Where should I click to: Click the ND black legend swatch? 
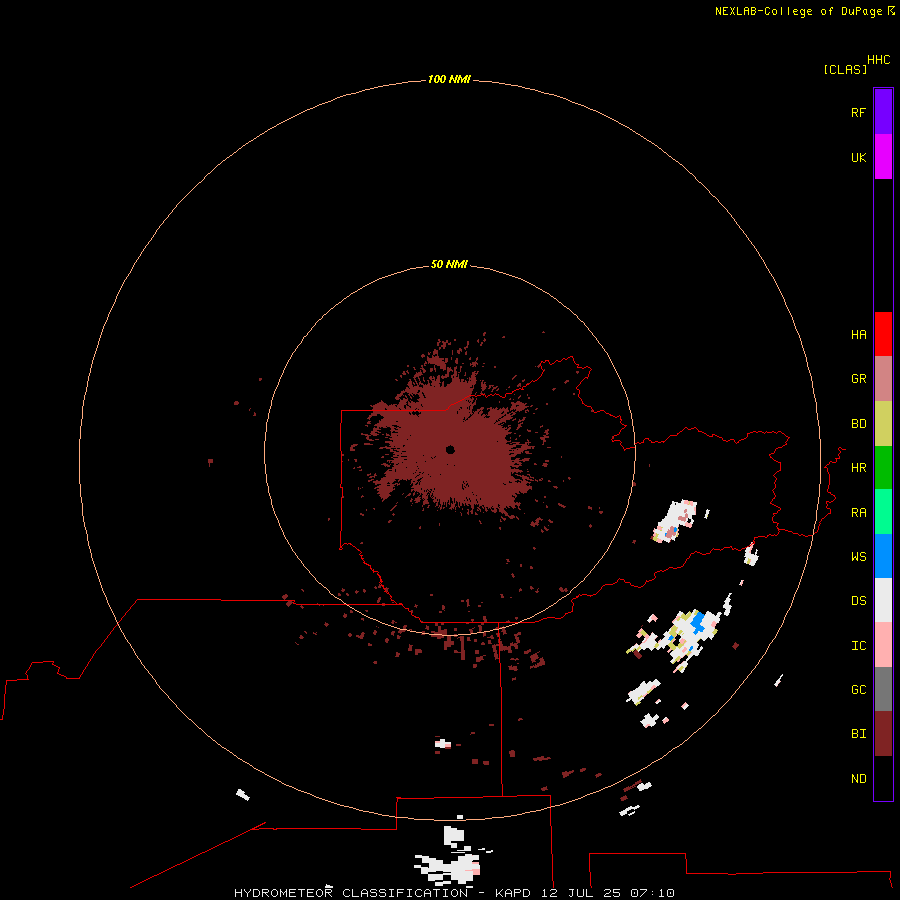(883, 778)
